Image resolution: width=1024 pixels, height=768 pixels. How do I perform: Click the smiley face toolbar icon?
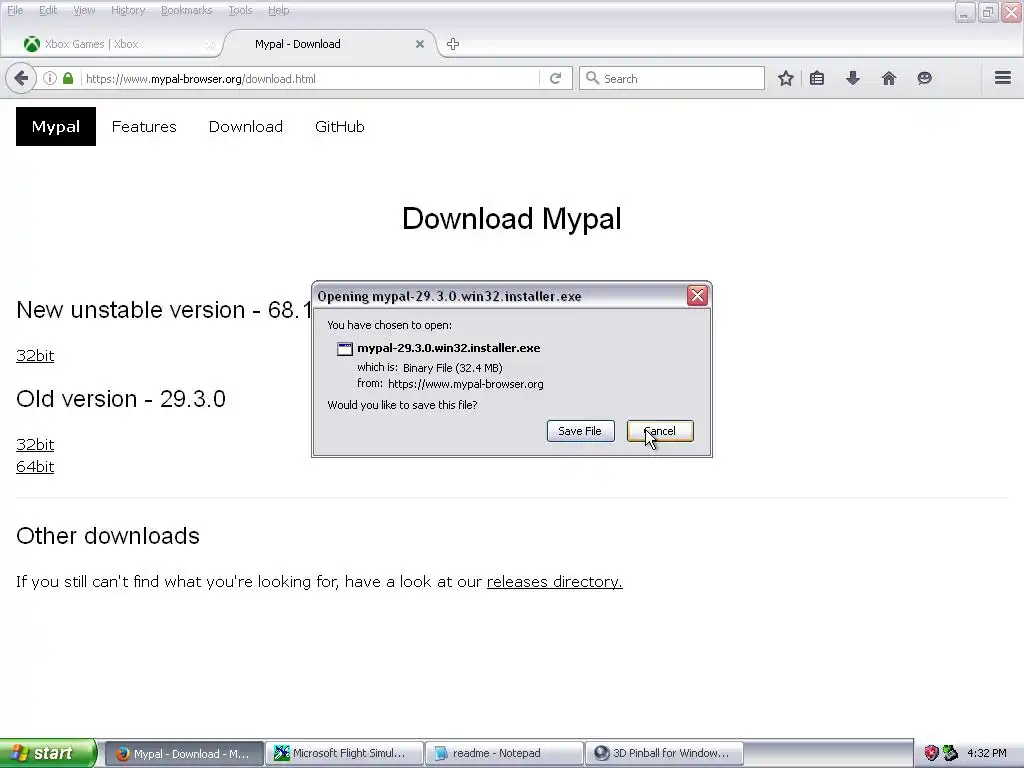(x=924, y=78)
